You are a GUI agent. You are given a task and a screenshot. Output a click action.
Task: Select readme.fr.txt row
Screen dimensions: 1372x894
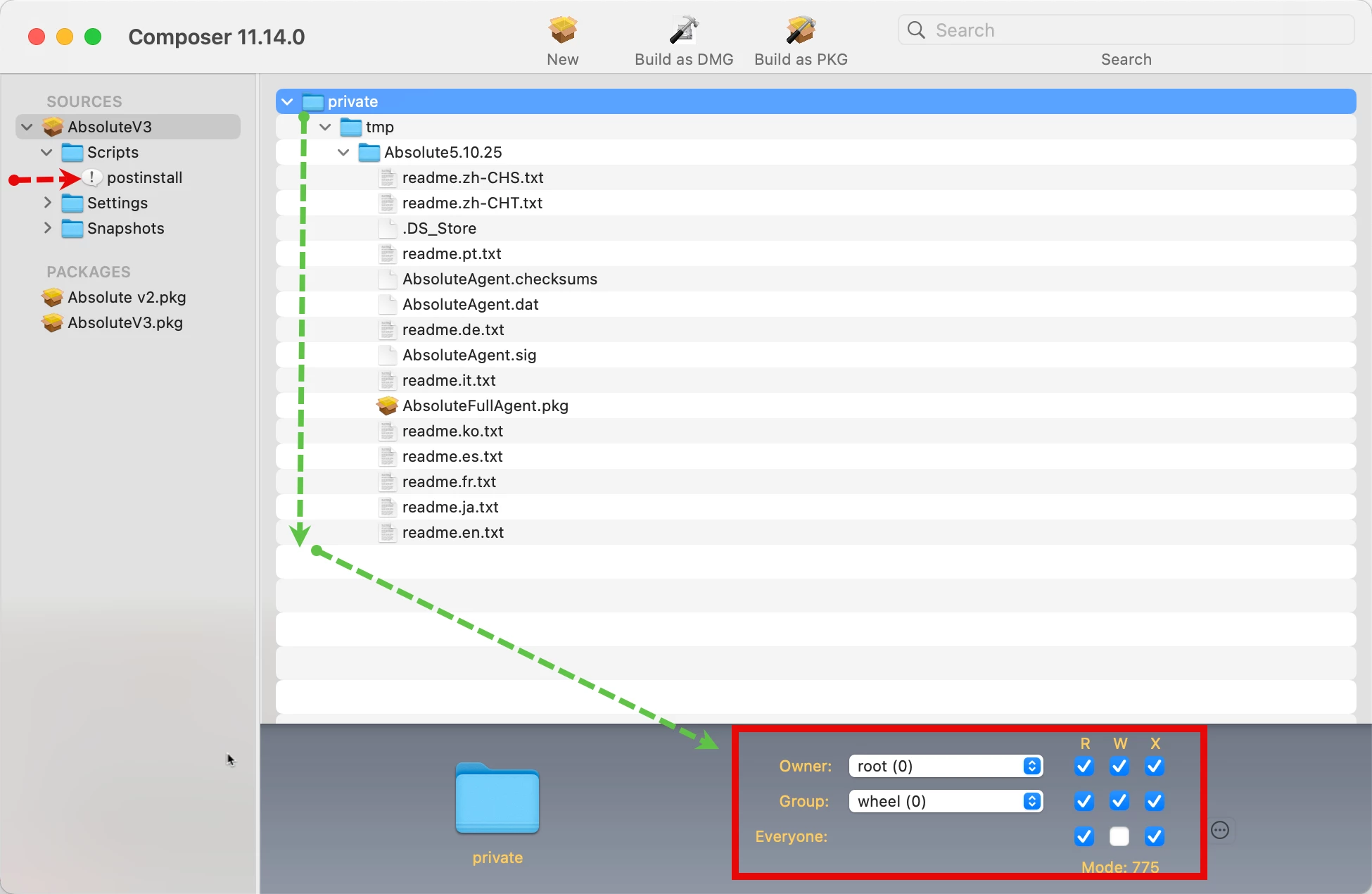click(x=816, y=481)
